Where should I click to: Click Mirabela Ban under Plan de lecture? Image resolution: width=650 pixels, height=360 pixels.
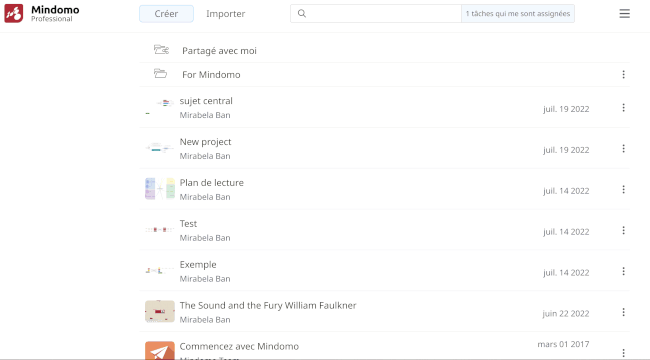pyautogui.click(x=205, y=197)
